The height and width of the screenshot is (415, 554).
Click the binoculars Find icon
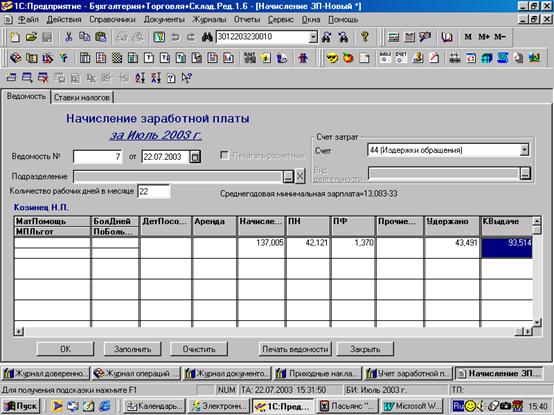tap(207, 37)
